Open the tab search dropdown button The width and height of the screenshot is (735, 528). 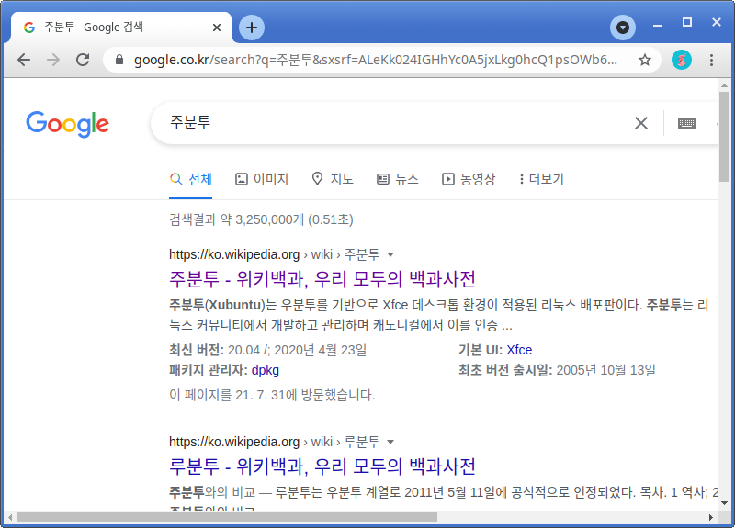click(622, 27)
